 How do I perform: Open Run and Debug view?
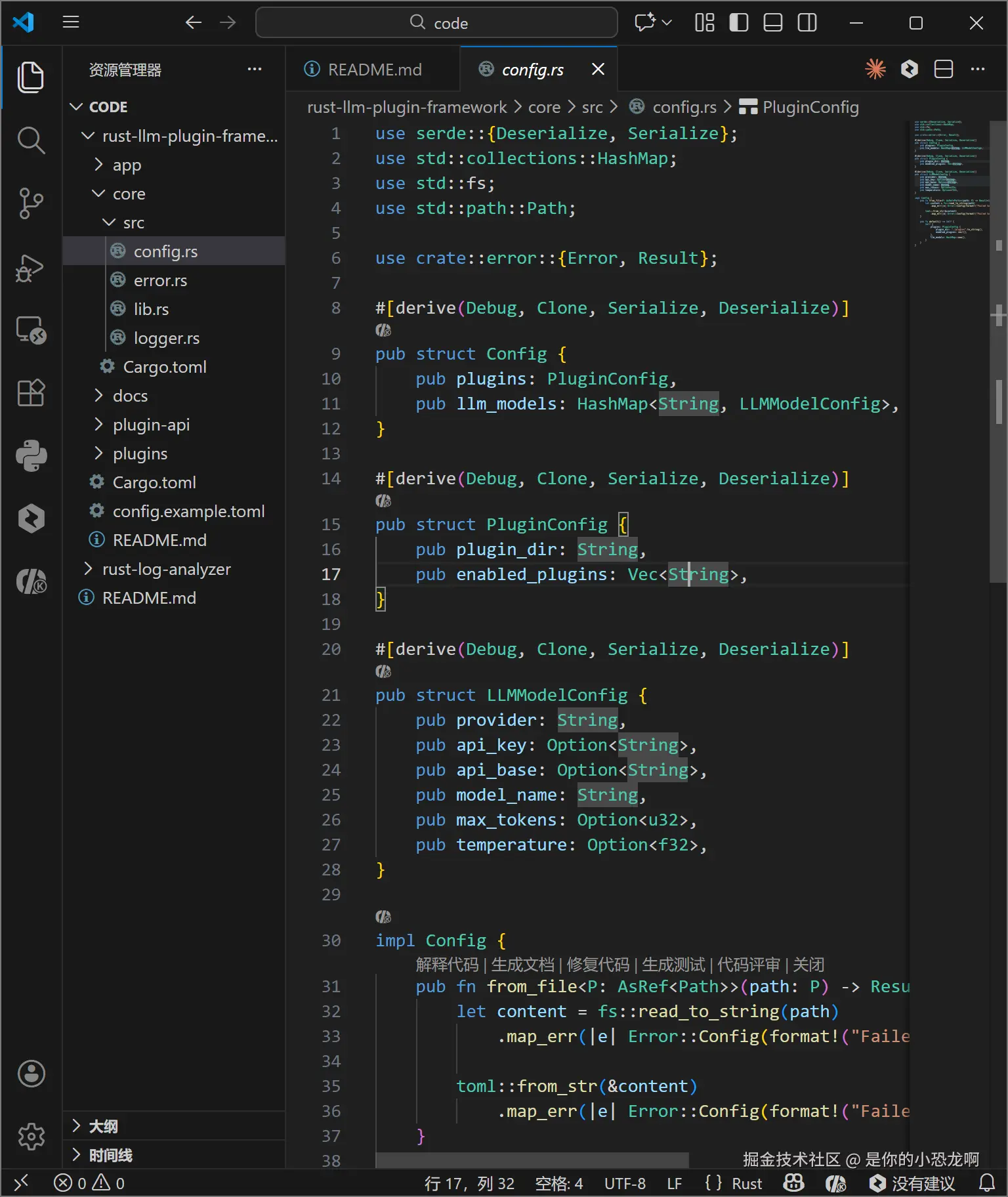pos(31,267)
